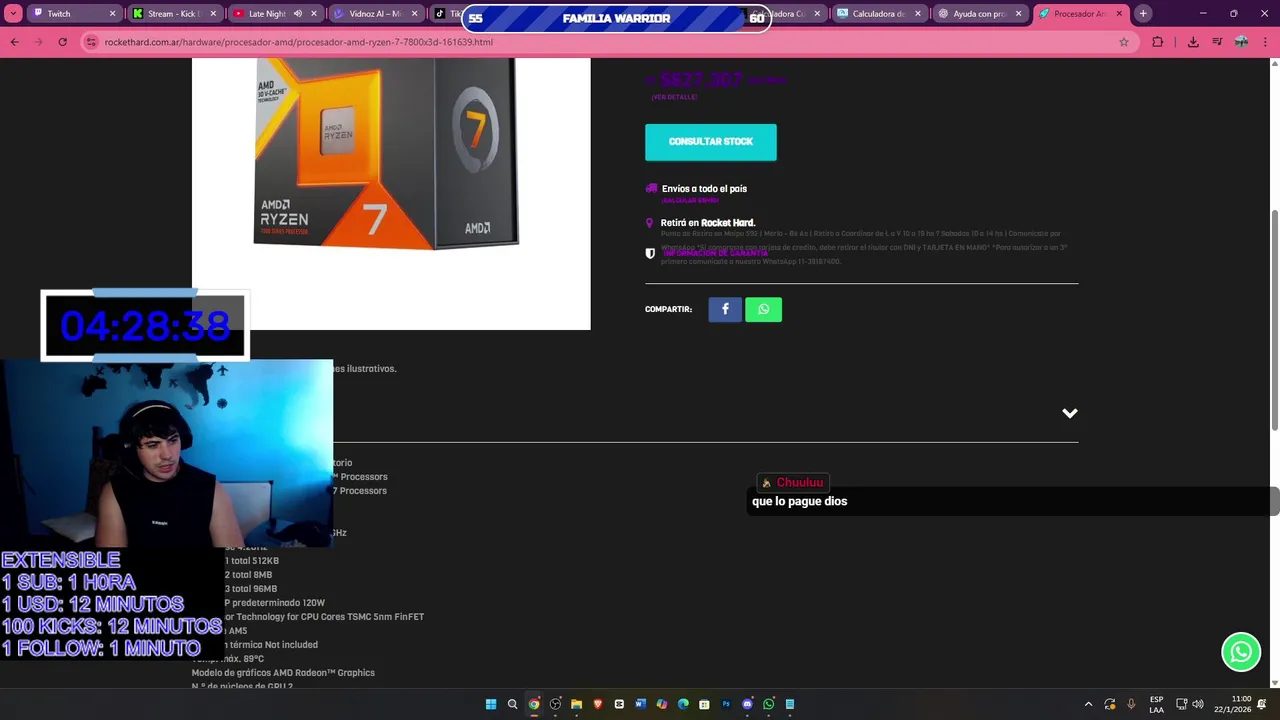Image resolution: width=1280 pixels, height=720 pixels.
Task: Open Microsoft Word from the taskbar
Action: point(640,704)
